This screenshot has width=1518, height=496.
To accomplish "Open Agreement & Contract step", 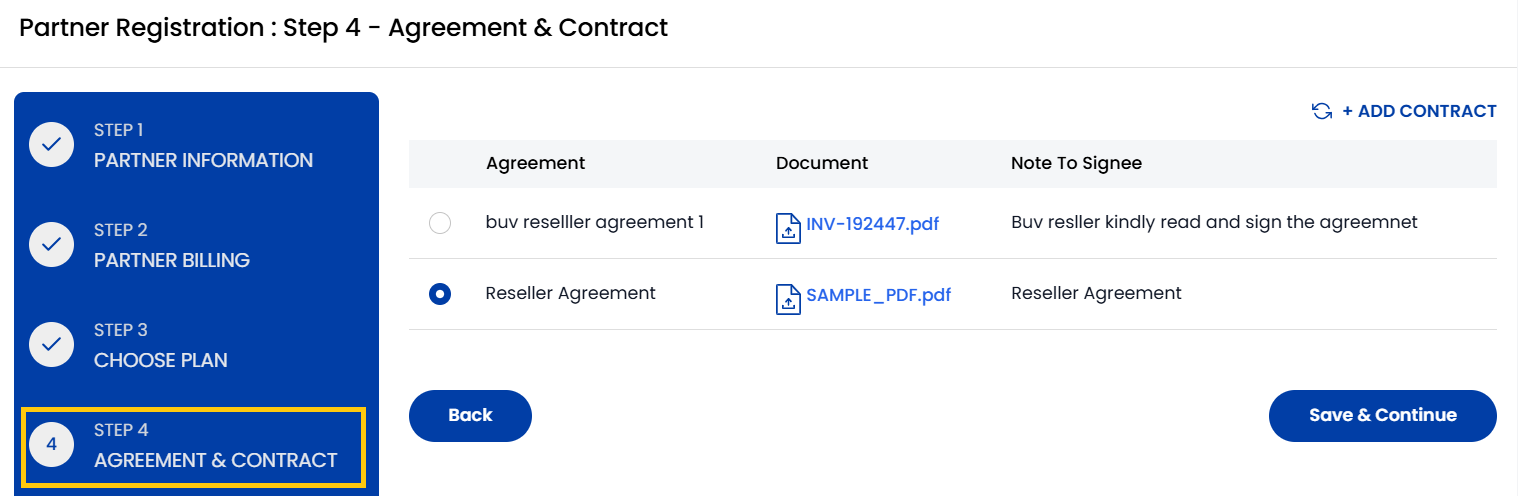I will (215, 460).
